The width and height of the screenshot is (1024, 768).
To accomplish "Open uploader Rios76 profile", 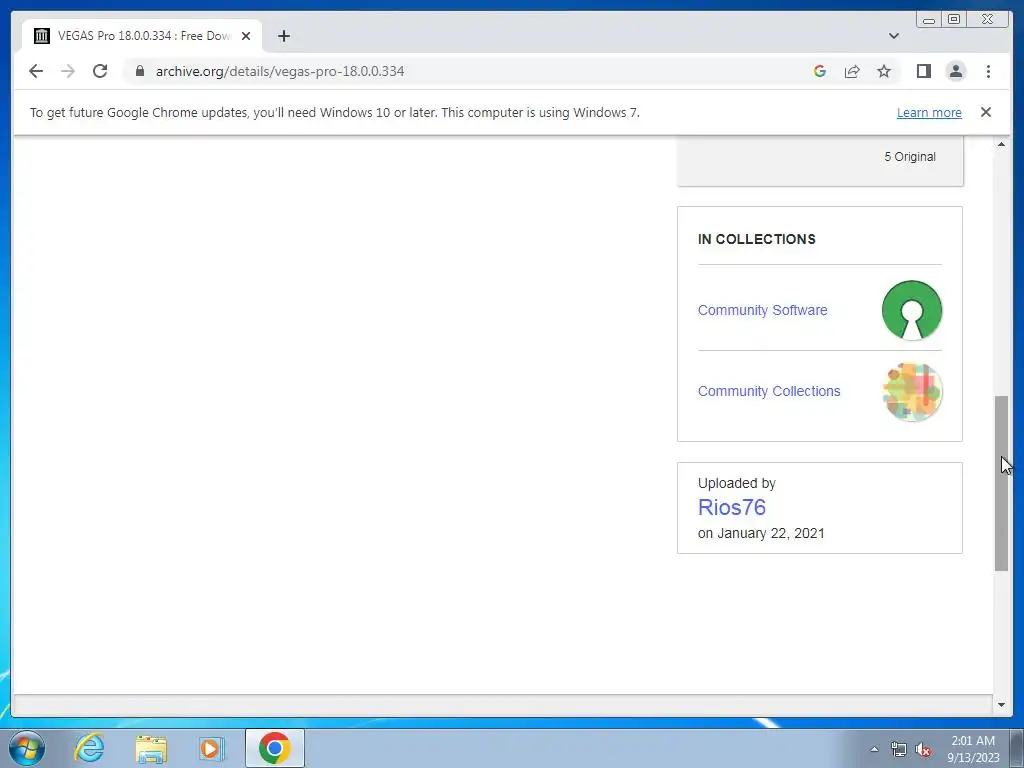I will coord(731,507).
